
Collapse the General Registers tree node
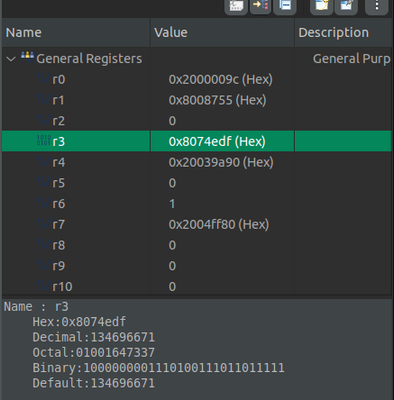[x=11, y=59]
